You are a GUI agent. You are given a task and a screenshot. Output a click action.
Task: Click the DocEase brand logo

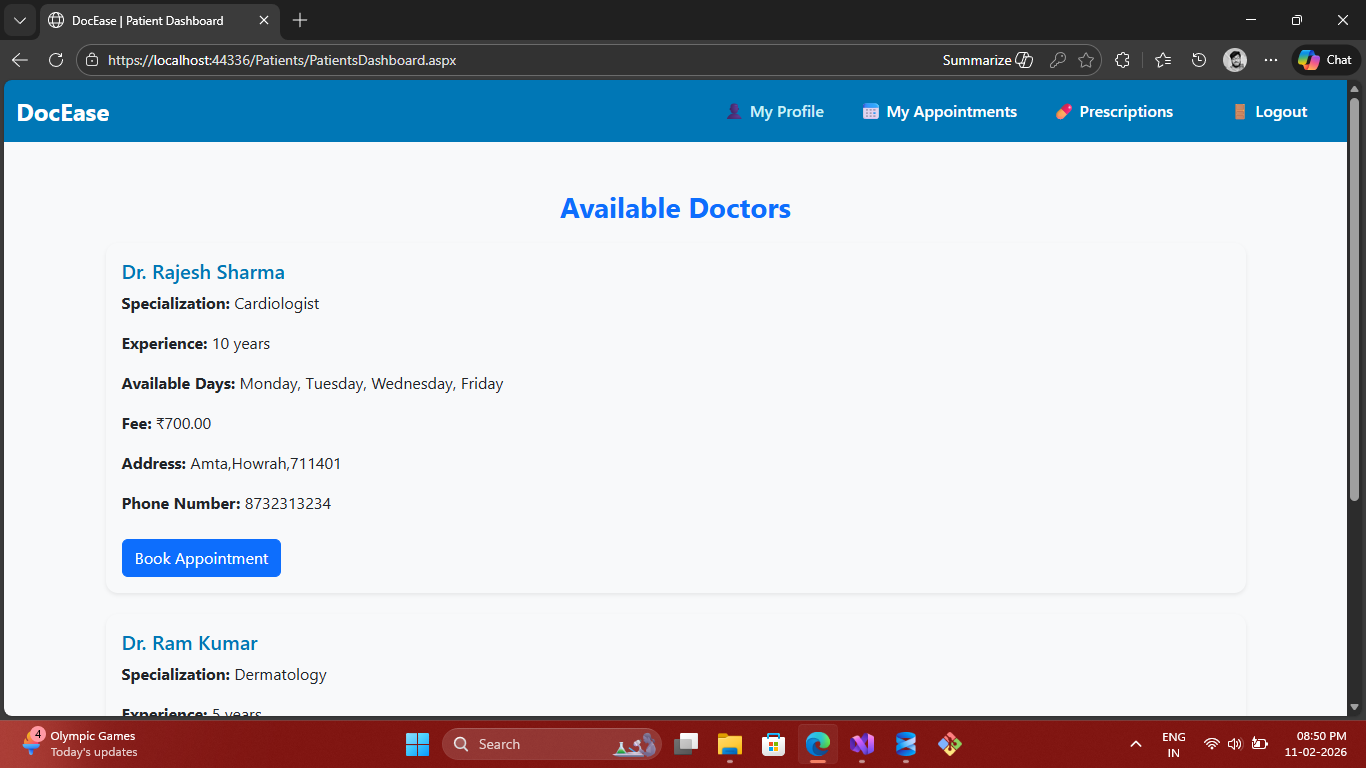63,113
